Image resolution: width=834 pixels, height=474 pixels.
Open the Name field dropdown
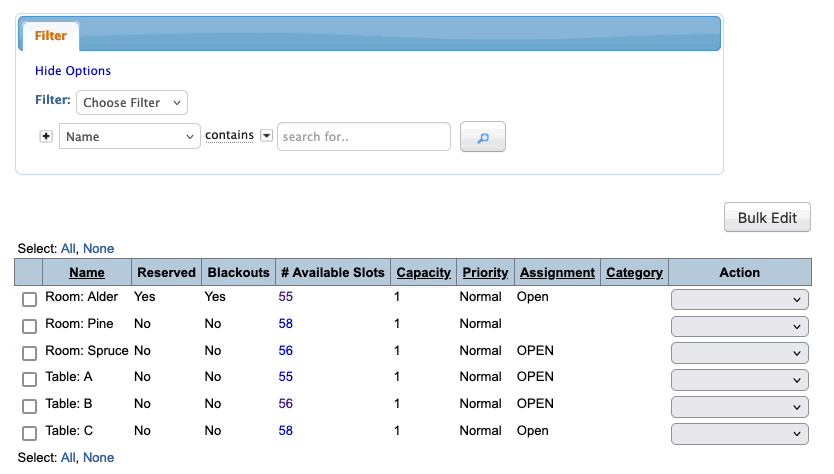coord(129,136)
